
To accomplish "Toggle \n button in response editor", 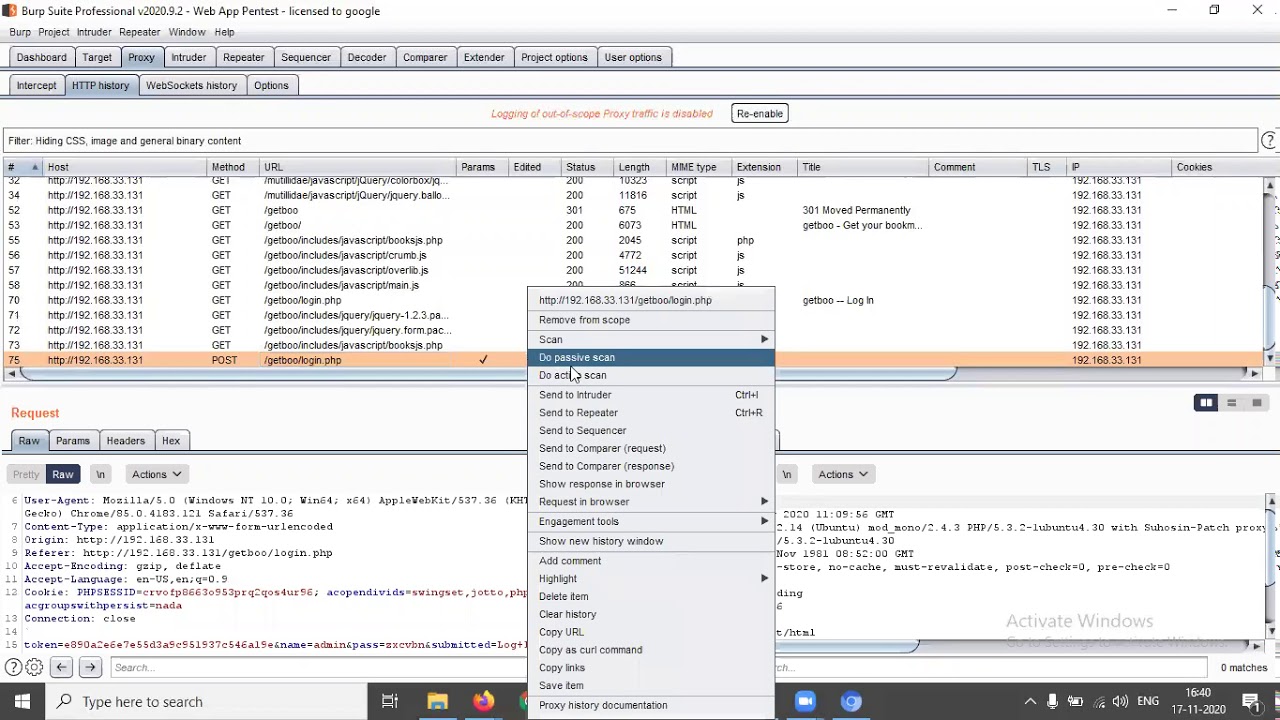I will click(787, 474).
